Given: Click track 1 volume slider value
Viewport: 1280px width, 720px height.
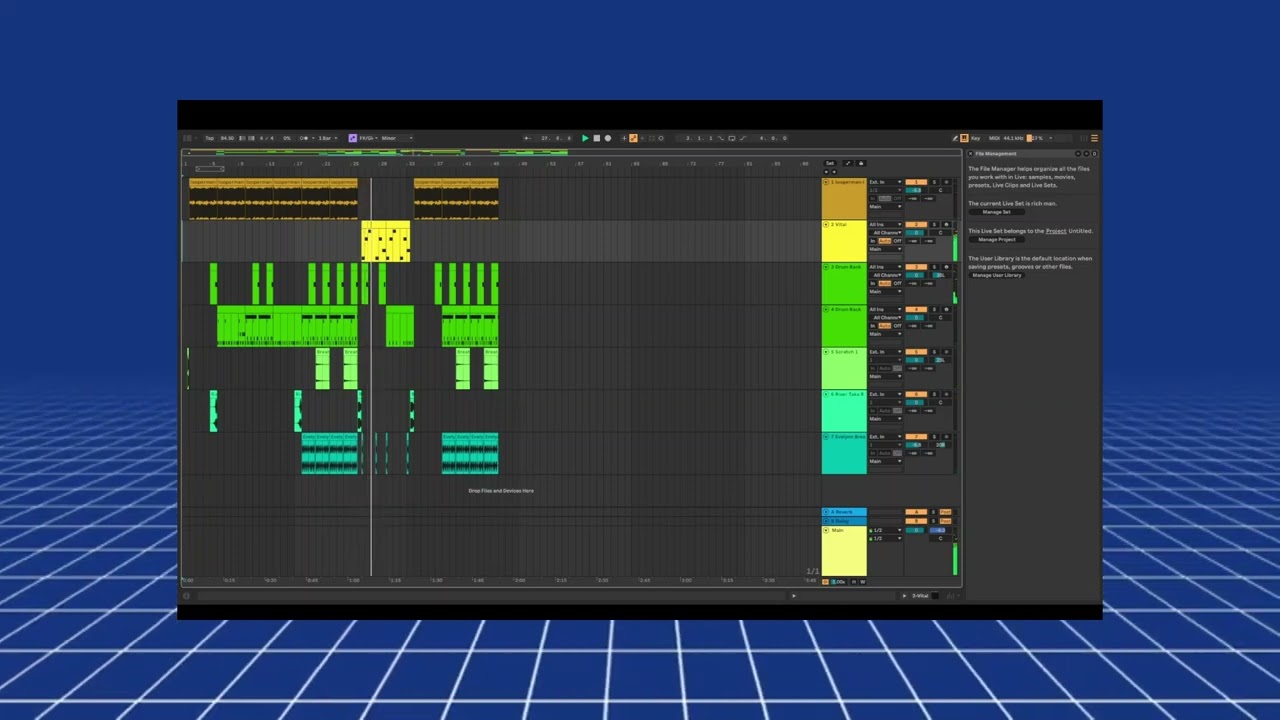Looking at the screenshot, I should click(916, 190).
